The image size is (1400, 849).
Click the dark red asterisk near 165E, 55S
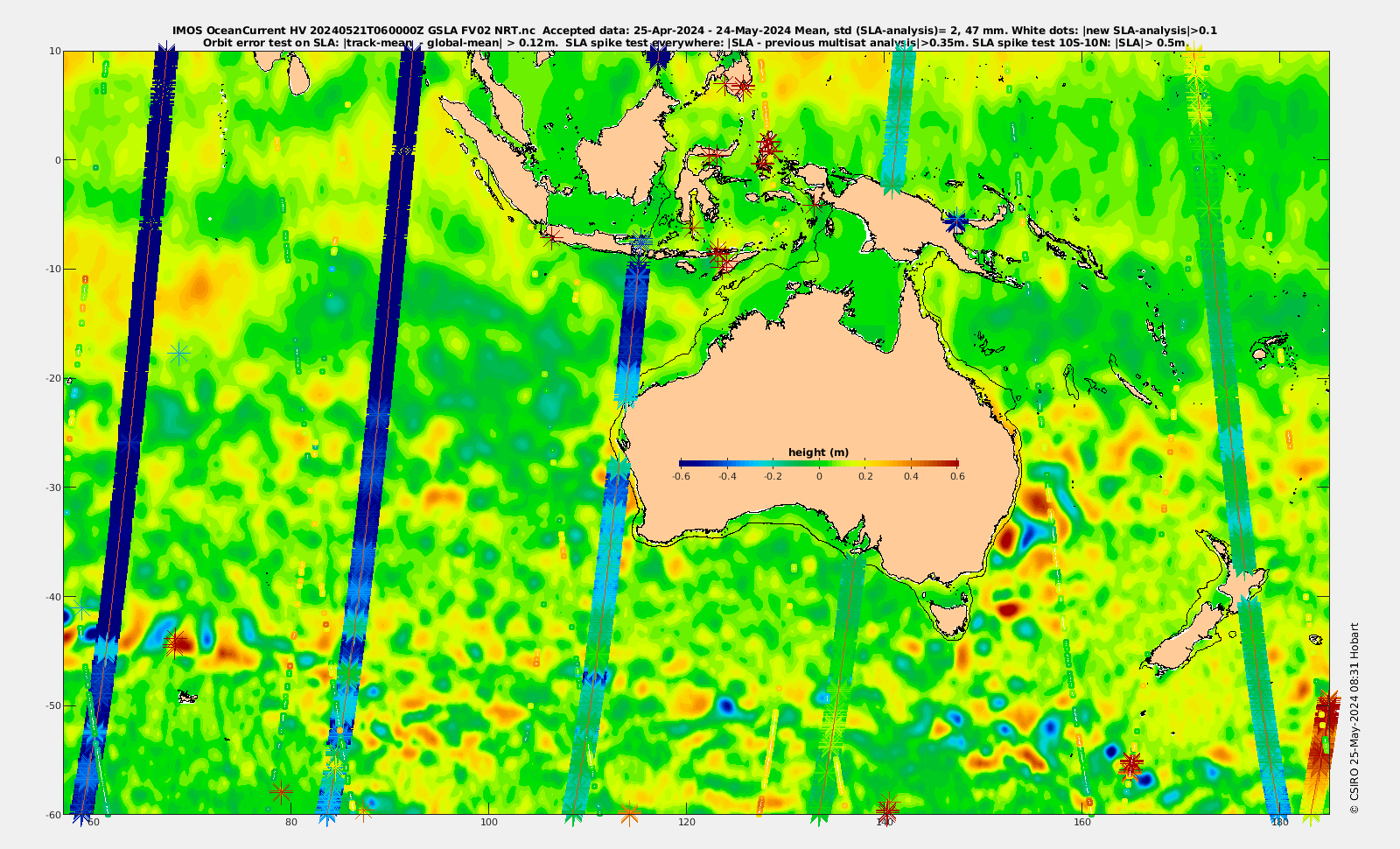tap(1130, 764)
